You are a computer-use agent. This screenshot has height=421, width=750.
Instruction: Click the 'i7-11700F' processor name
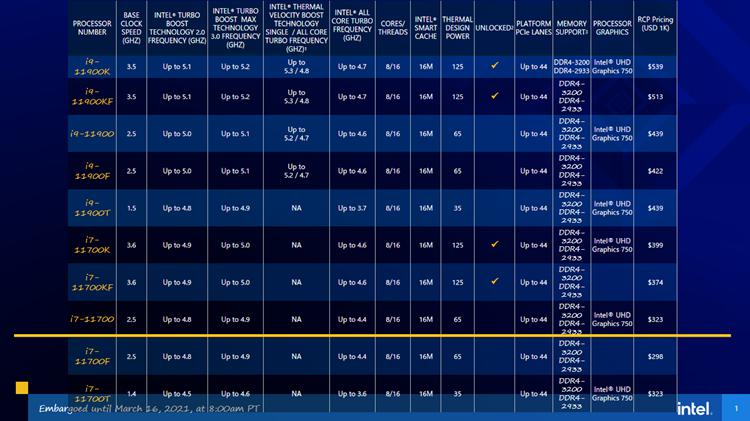(92, 356)
